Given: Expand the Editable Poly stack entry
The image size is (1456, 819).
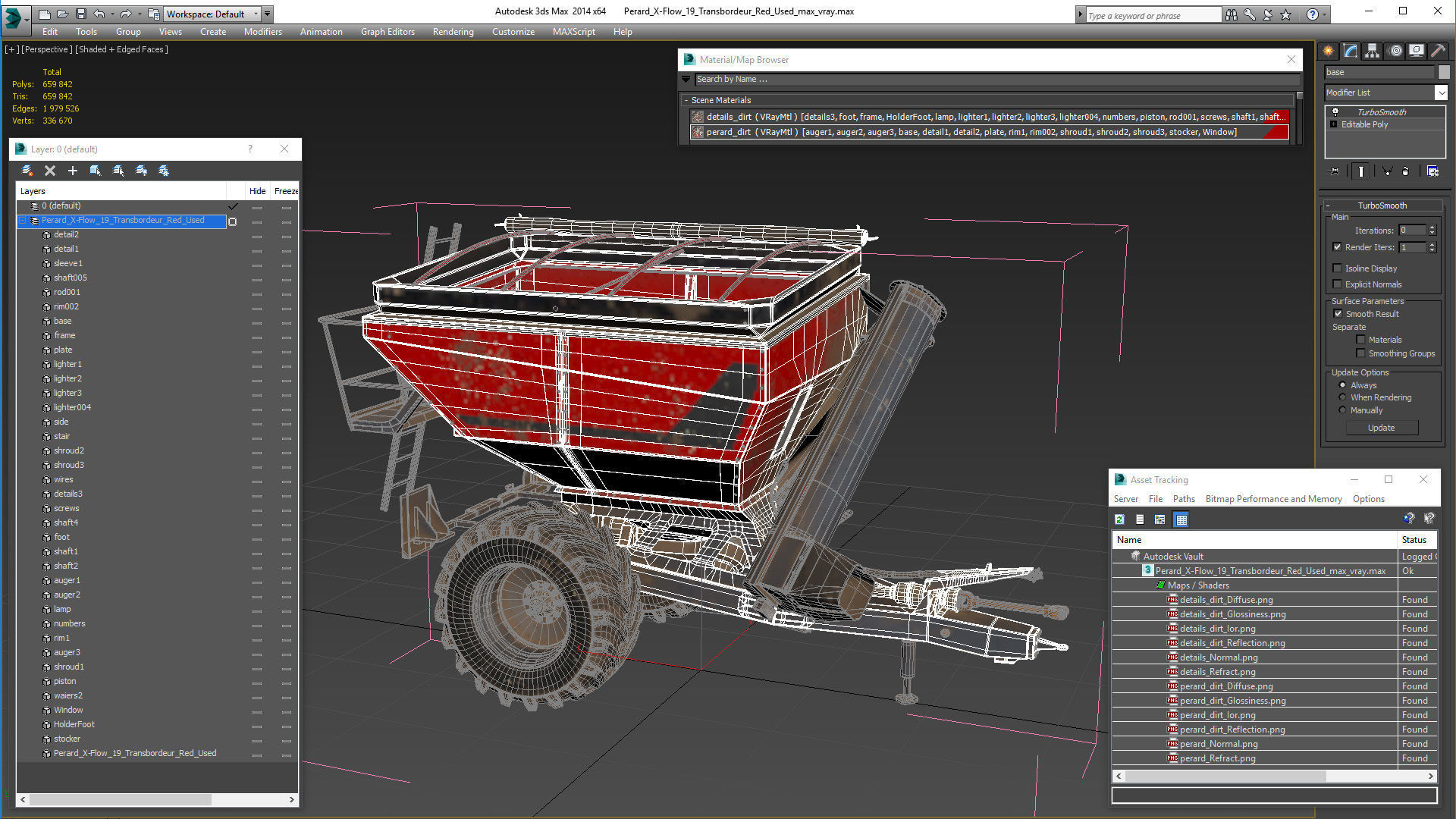Looking at the screenshot, I should (1334, 124).
